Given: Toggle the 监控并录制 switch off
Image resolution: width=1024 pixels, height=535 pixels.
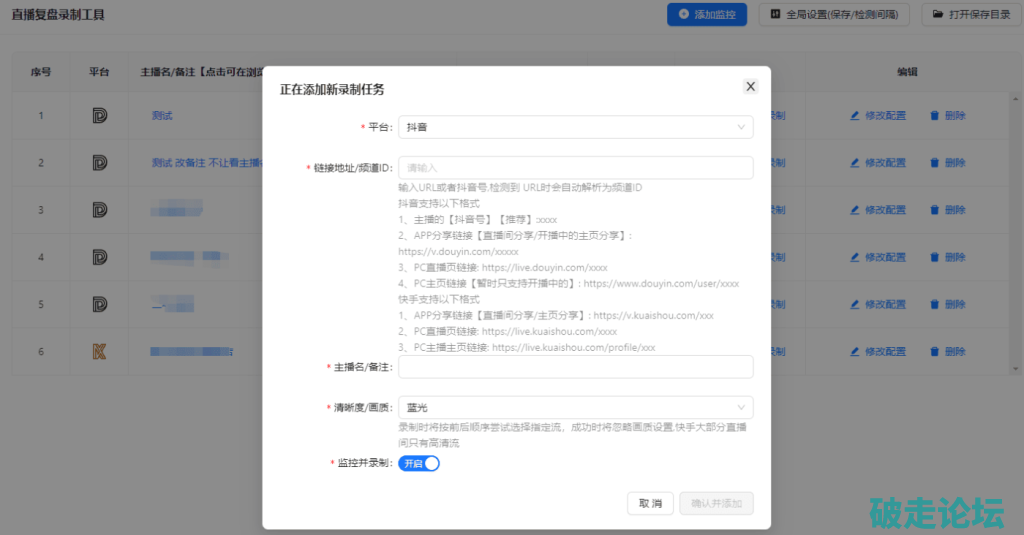Looking at the screenshot, I should pos(419,463).
